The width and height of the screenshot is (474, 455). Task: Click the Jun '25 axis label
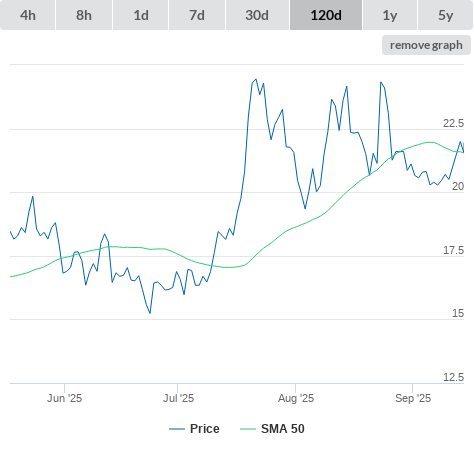click(64, 398)
